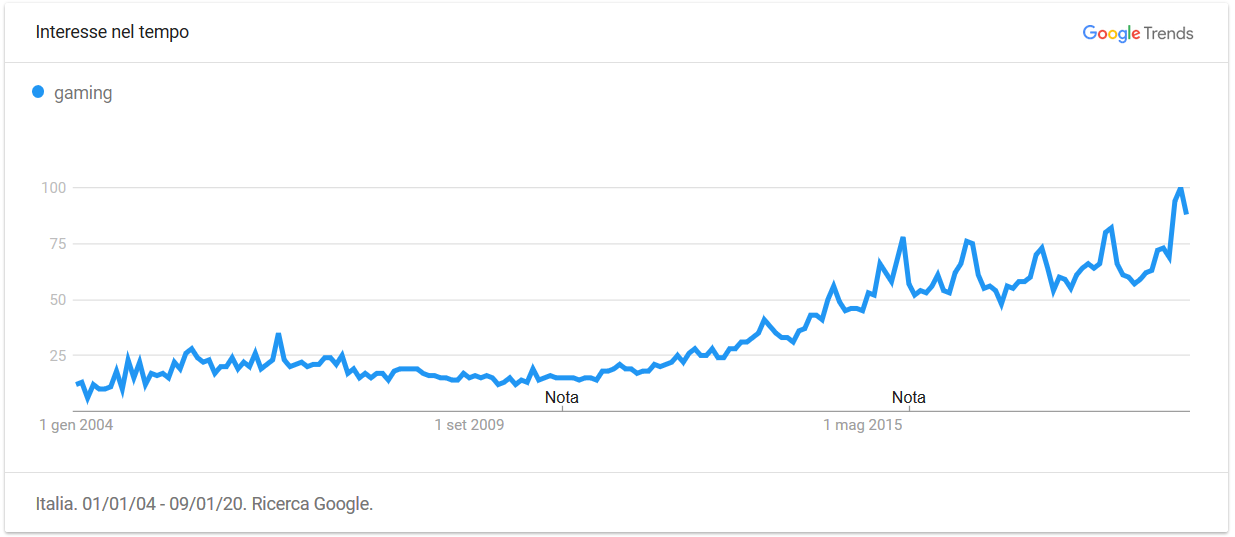Click the Google Trends logo

click(1138, 33)
